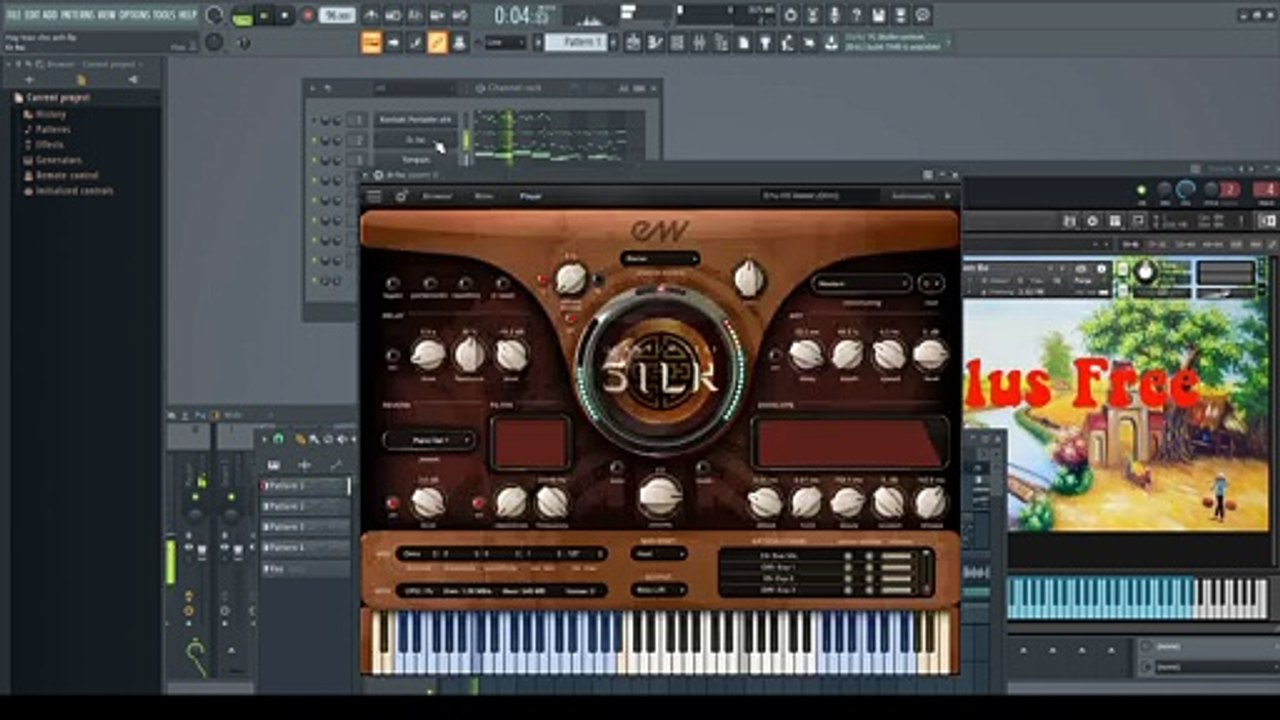
Task: Click the tempo display showing 96
Action: [337, 15]
